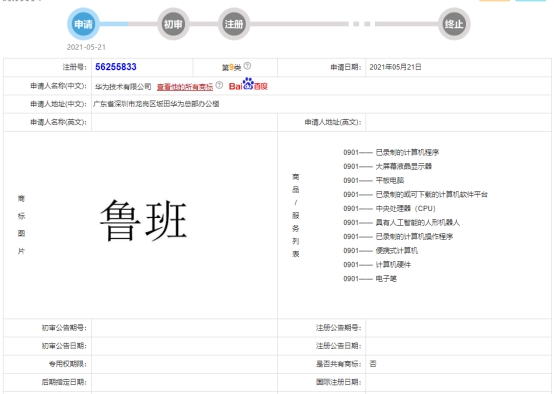Select goods item 具有人工智能的人形机器人
This screenshot has width=554, height=394.
(418, 223)
